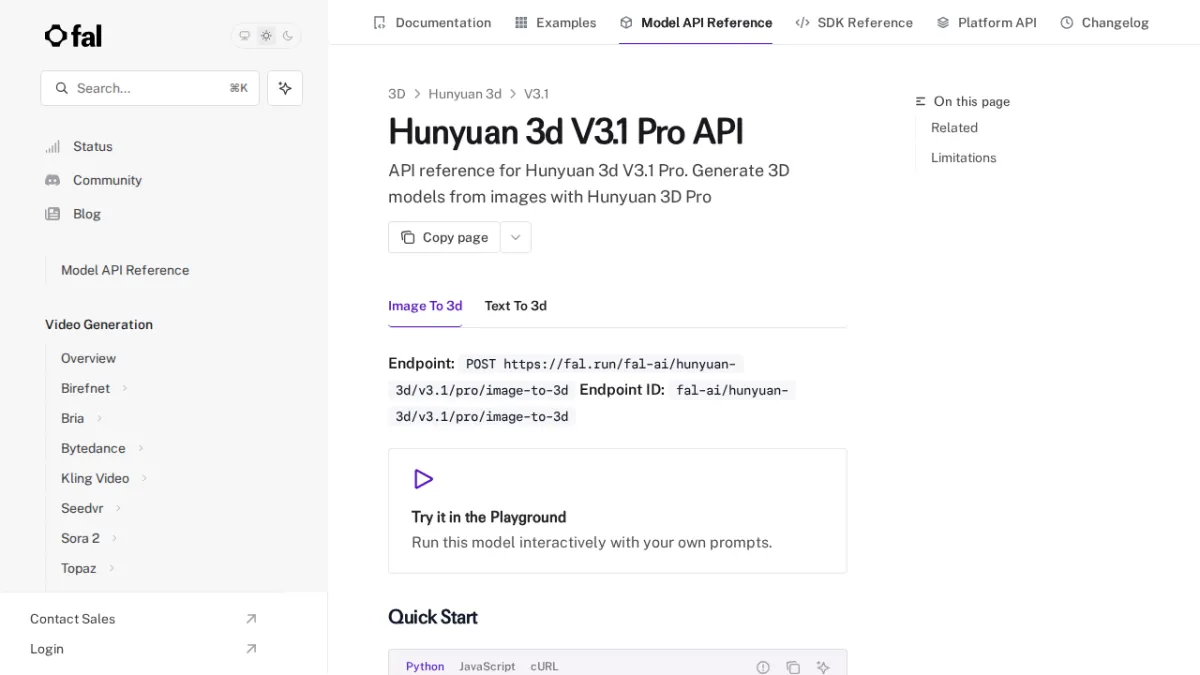Expand Bytedance chevron
The height and width of the screenshot is (675, 1200).
[141, 448]
